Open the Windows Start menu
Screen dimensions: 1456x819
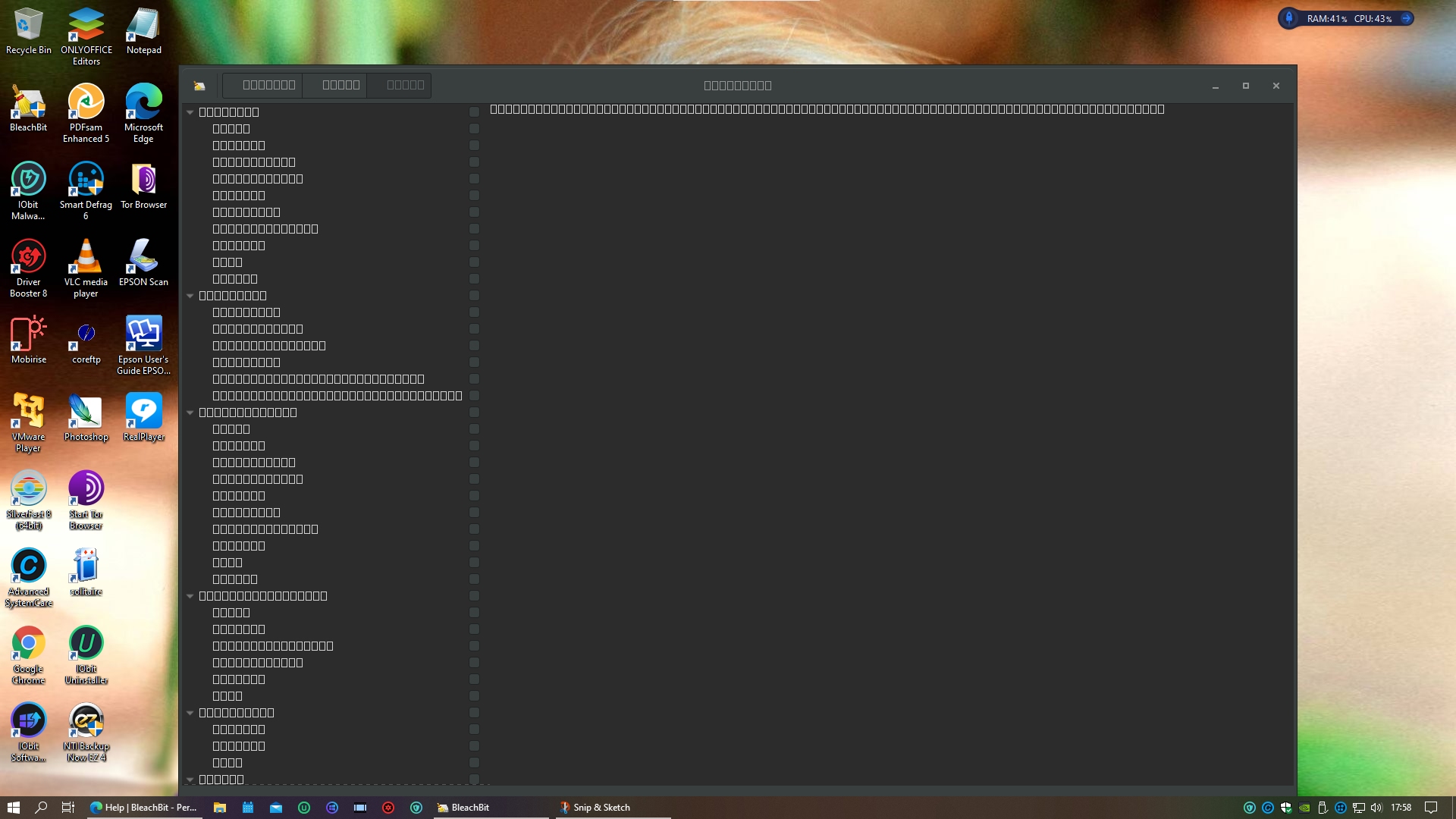point(14,808)
